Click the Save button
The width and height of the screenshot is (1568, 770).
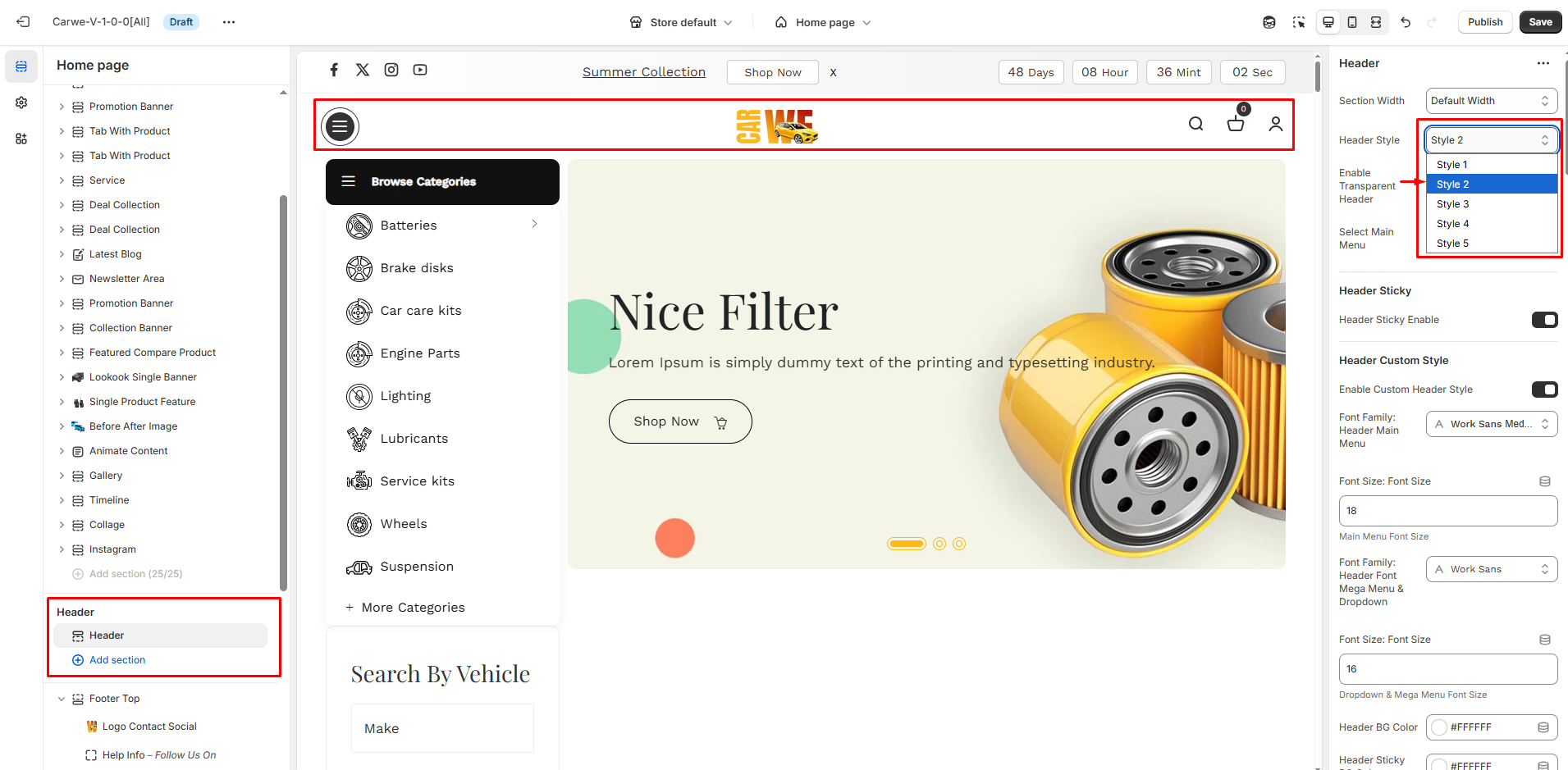coord(1540,22)
